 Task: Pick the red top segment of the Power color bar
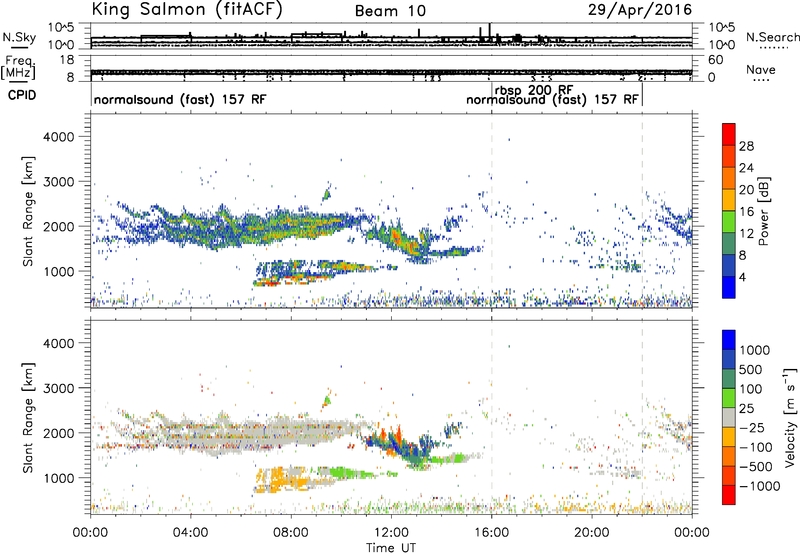tap(729, 134)
